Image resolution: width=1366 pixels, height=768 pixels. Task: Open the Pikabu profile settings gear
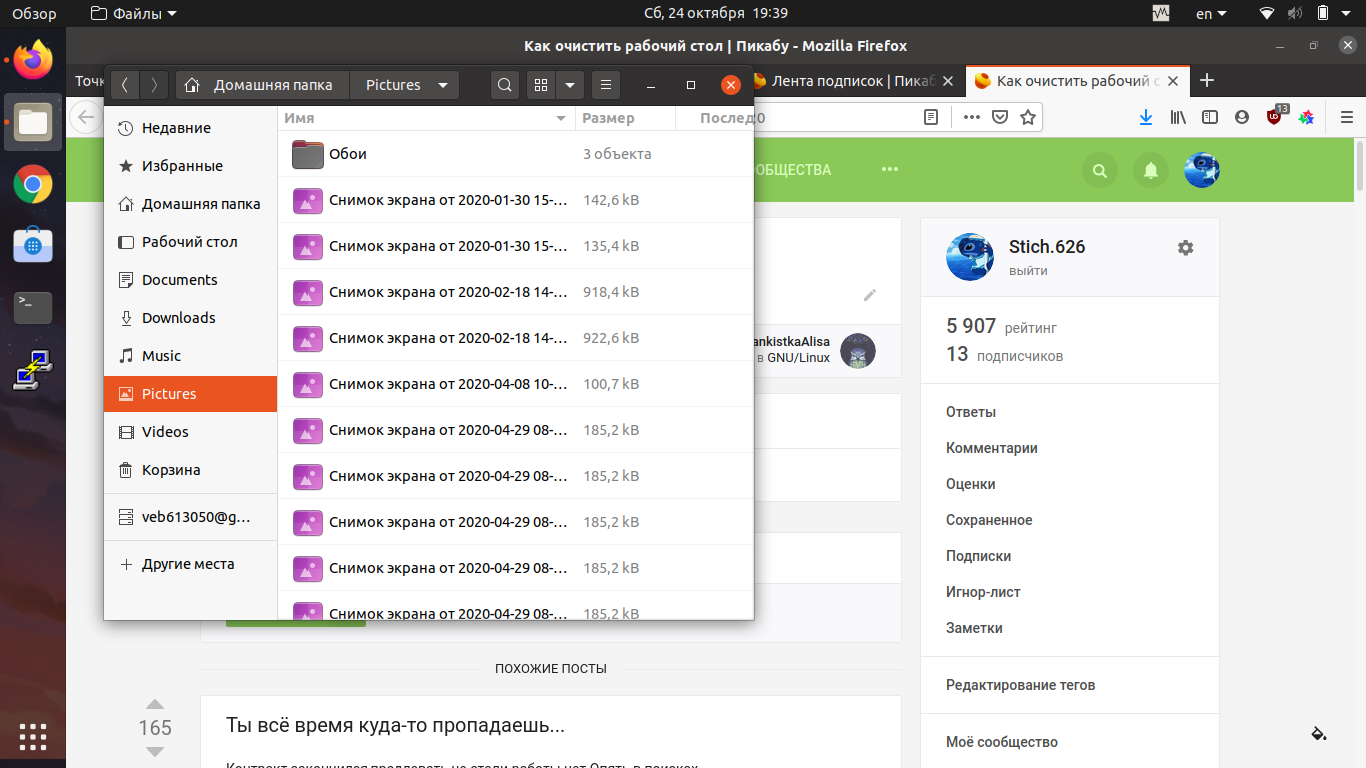pos(1185,247)
